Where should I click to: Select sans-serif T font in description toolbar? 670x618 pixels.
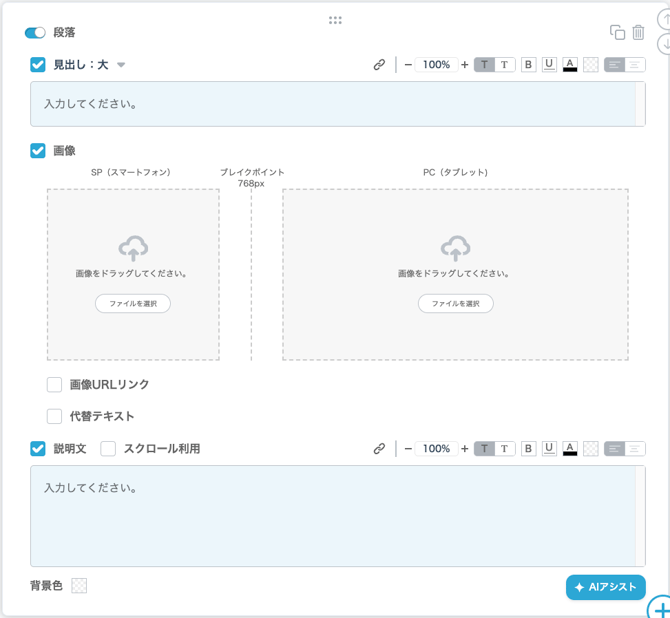[x=484, y=448]
